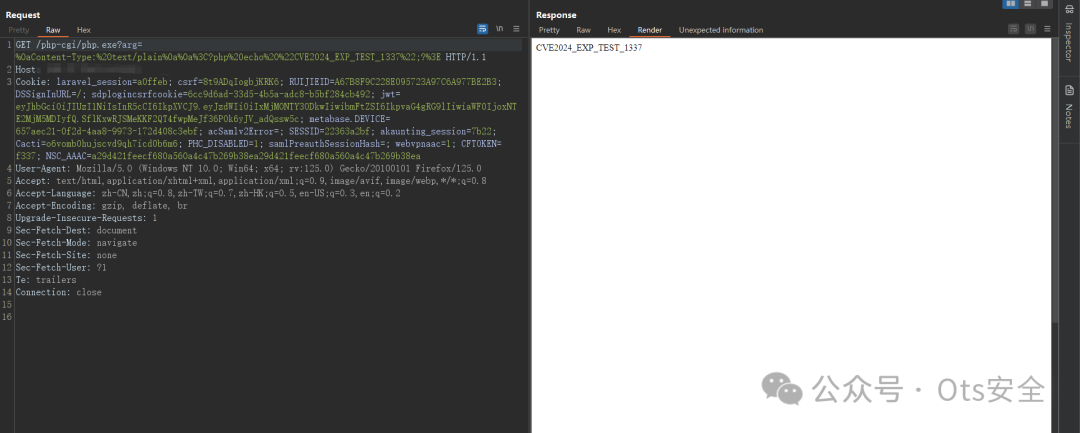Click the Connection: close line
The width and height of the screenshot is (1080, 433).
(59, 293)
